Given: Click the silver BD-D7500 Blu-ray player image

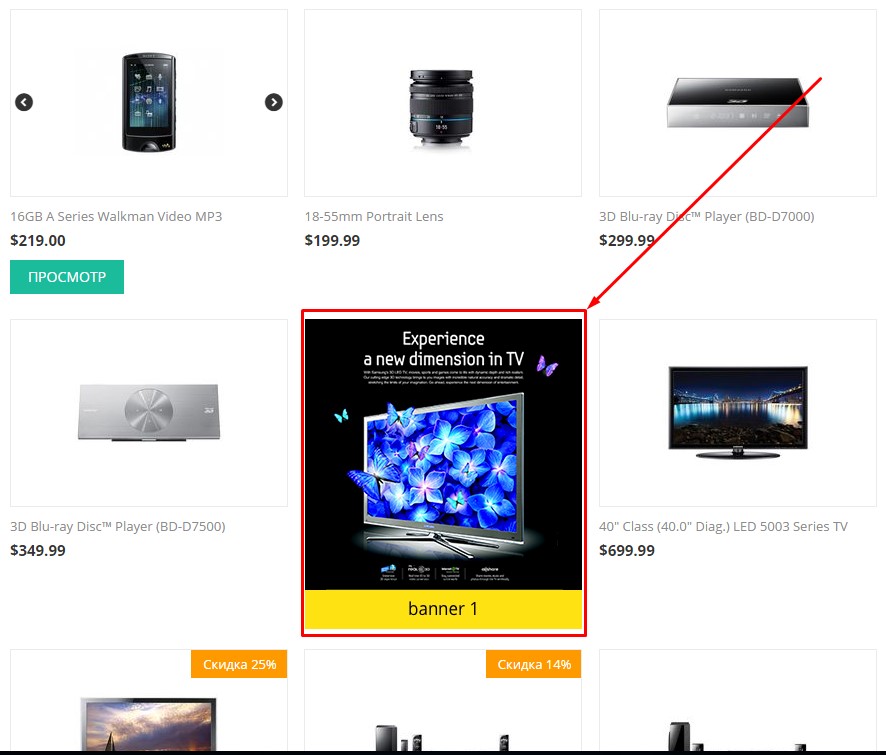Looking at the screenshot, I should [149, 413].
